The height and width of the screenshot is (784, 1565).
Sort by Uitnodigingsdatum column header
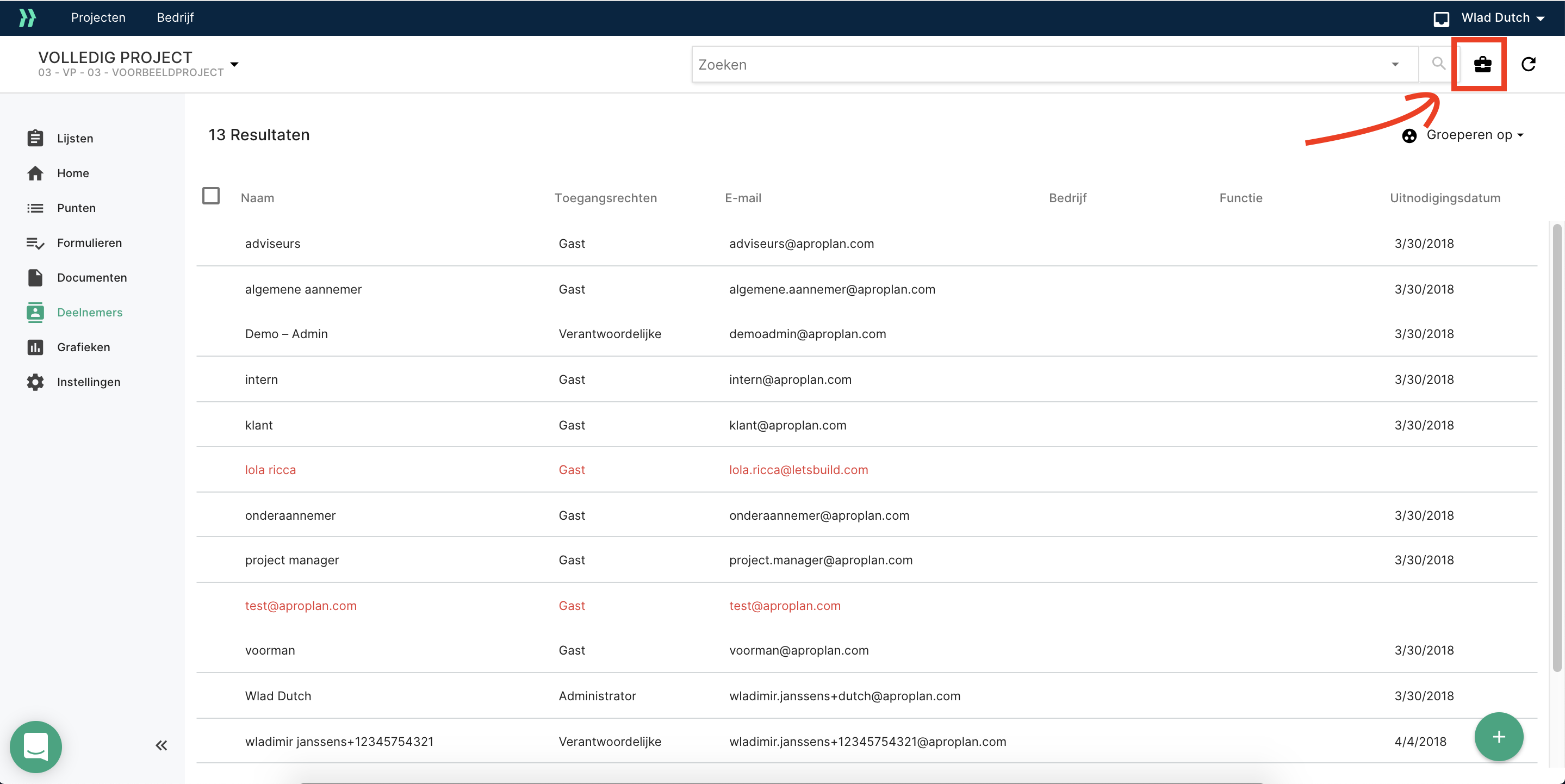point(1445,198)
